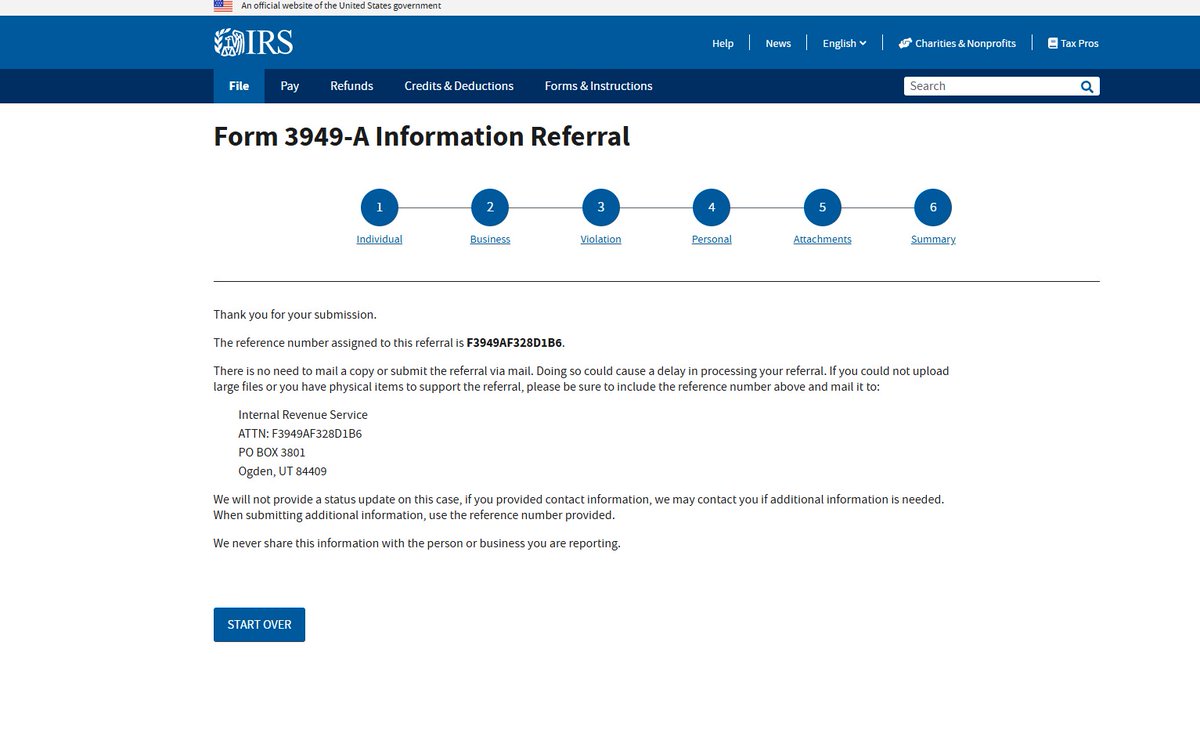The width and height of the screenshot is (1200, 754).
Task: Click the IRS logo
Action: [x=253, y=42]
